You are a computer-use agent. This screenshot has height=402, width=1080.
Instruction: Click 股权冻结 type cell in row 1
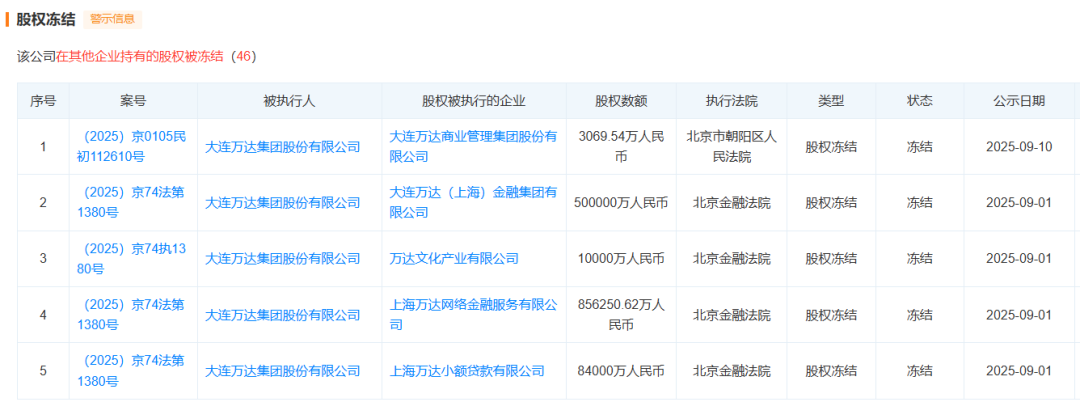click(x=831, y=147)
